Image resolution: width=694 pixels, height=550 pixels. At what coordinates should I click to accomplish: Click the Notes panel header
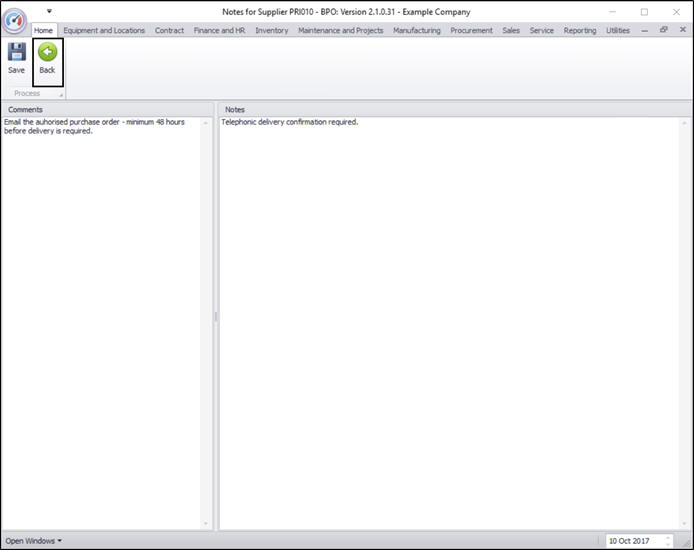tap(455, 109)
